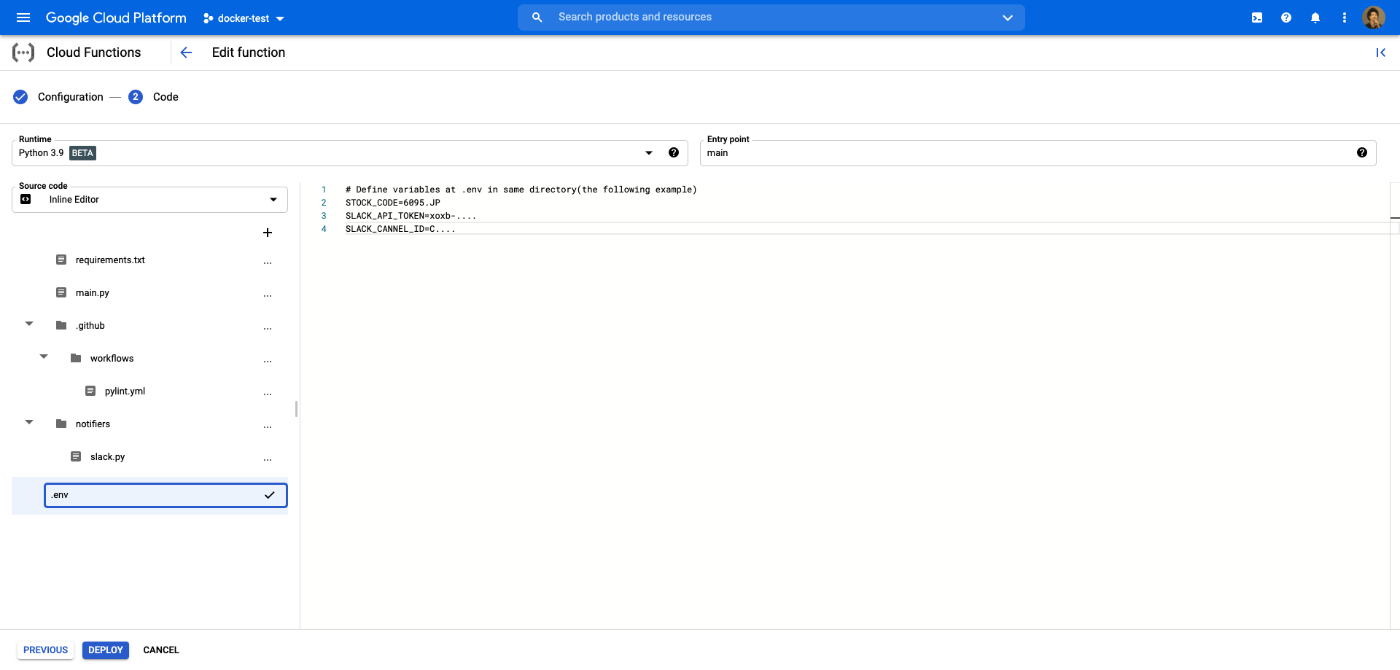This screenshot has width=1400, height=670.
Task: Click the PREVIOUS button
Action: 45,650
